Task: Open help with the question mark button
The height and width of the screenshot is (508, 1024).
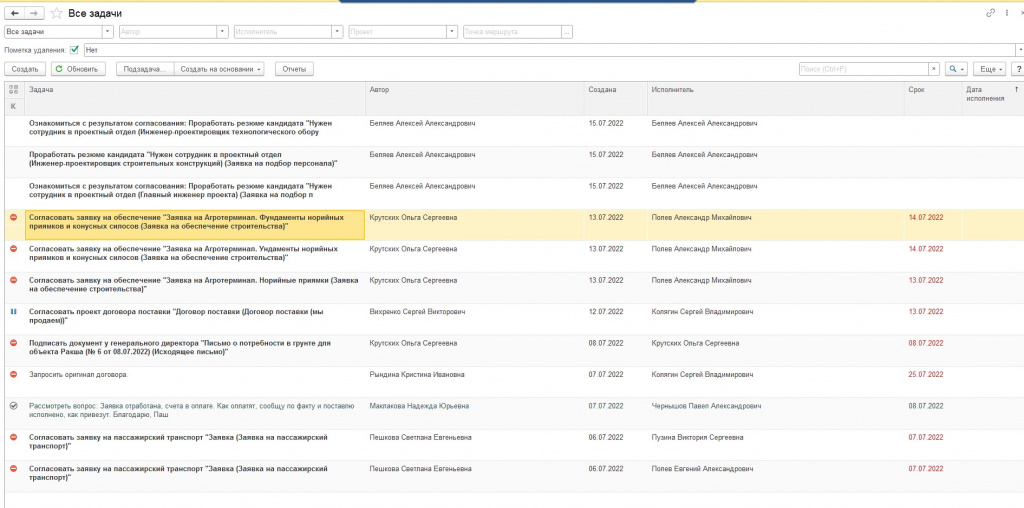Action: pos(1018,69)
